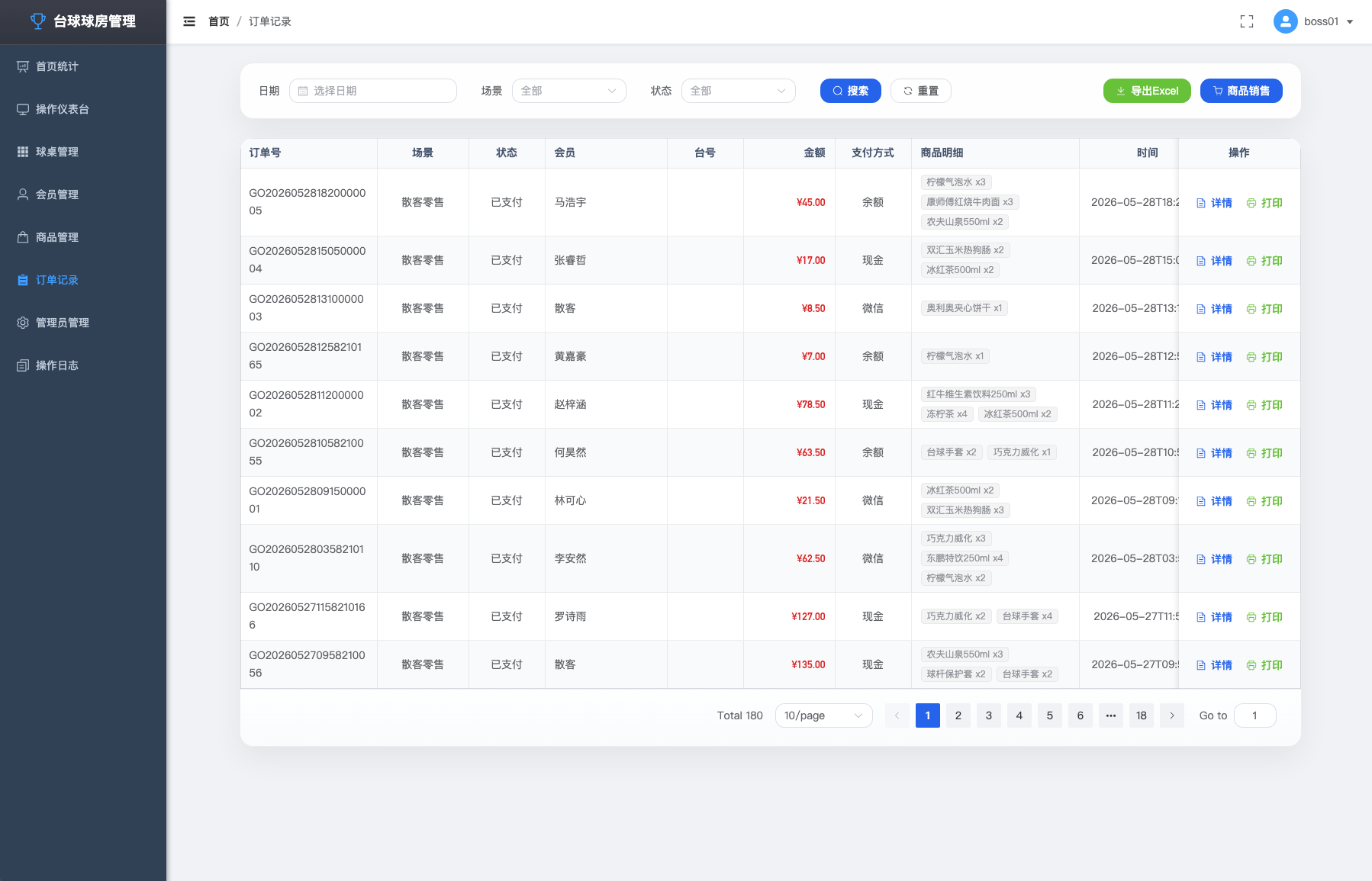Go to 球桌管理 menu item
Screen dimensions: 1372x881
pos(83,152)
